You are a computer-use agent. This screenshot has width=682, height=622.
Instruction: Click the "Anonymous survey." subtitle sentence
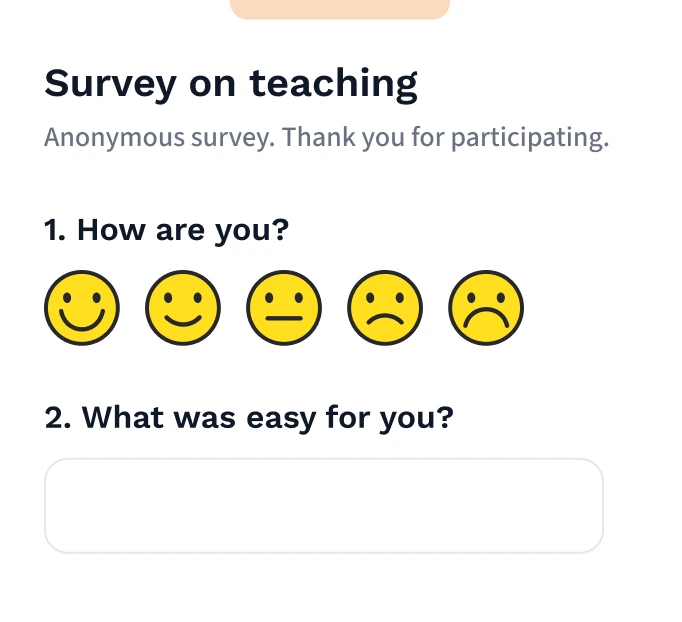coord(158,137)
